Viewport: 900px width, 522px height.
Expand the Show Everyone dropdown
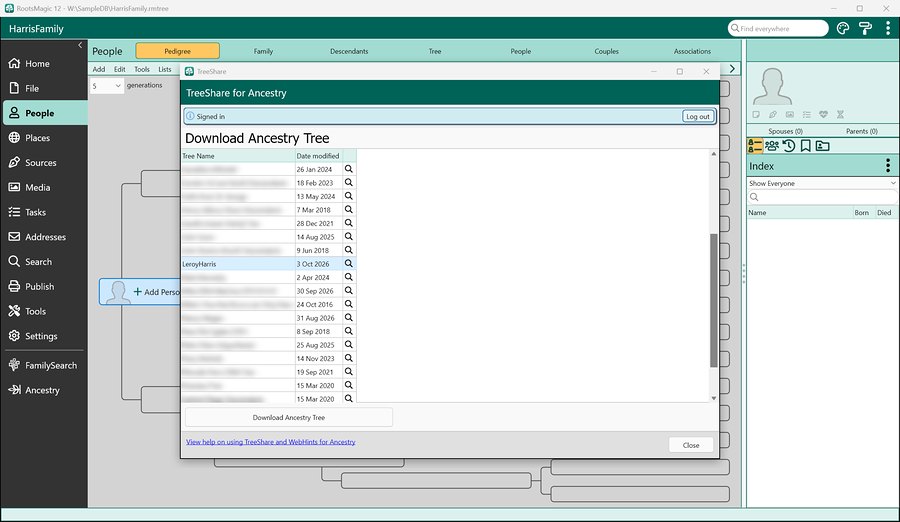point(822,183)
